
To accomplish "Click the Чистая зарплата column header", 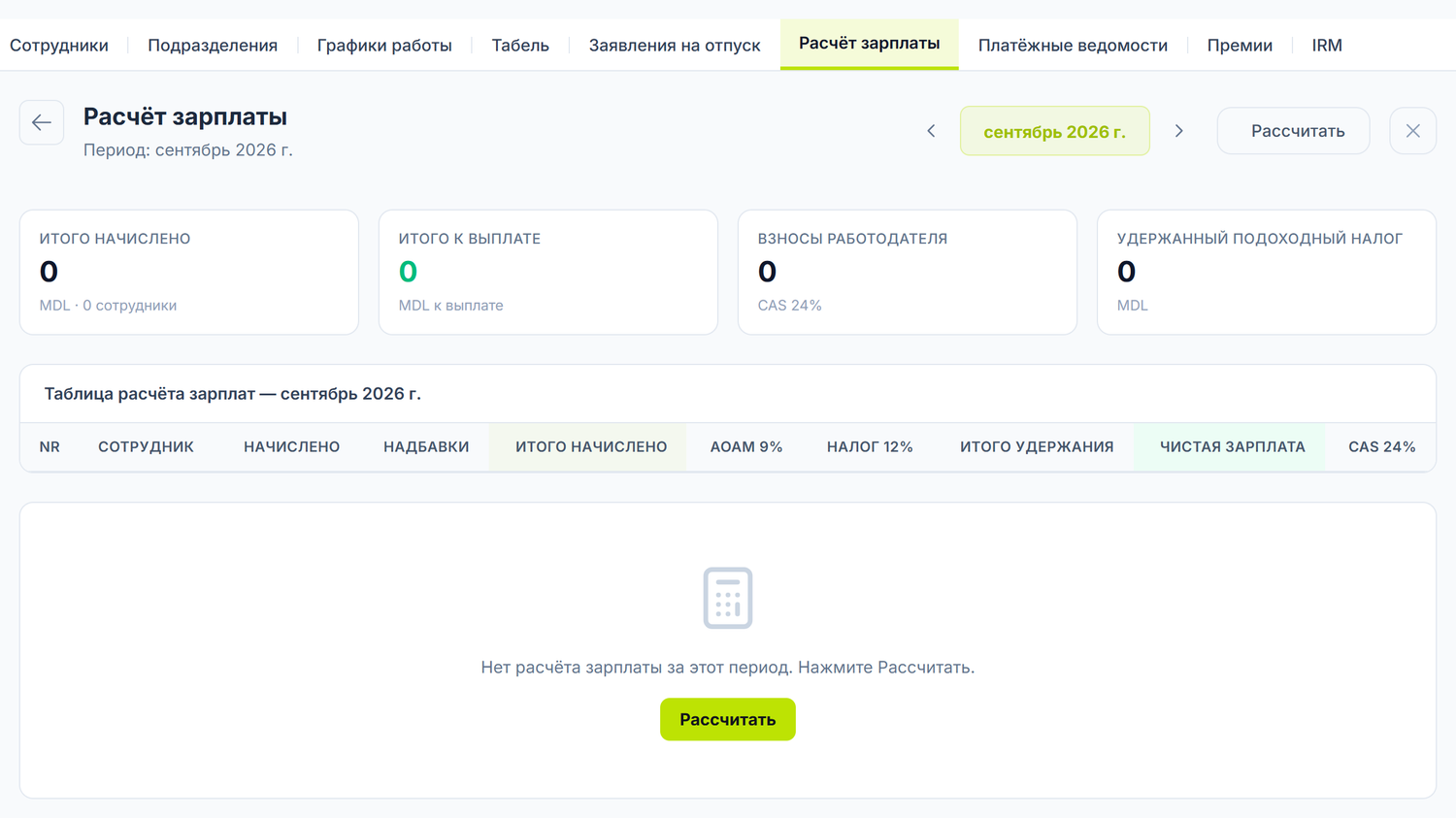I will (1232, 447).
